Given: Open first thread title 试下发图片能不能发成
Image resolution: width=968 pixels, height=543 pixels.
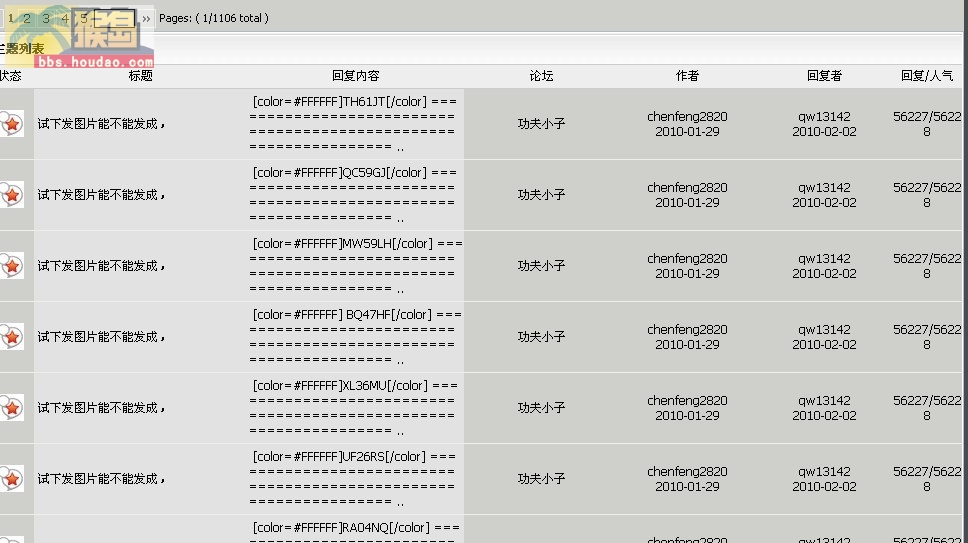Looking at the screenshot, I should click(101, 124).
